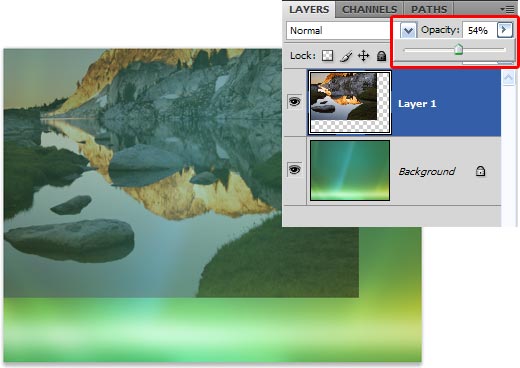The image size is (520, 368).
Task: Click the Opacity slider arrow button
Action: click(x=505, y=30)
